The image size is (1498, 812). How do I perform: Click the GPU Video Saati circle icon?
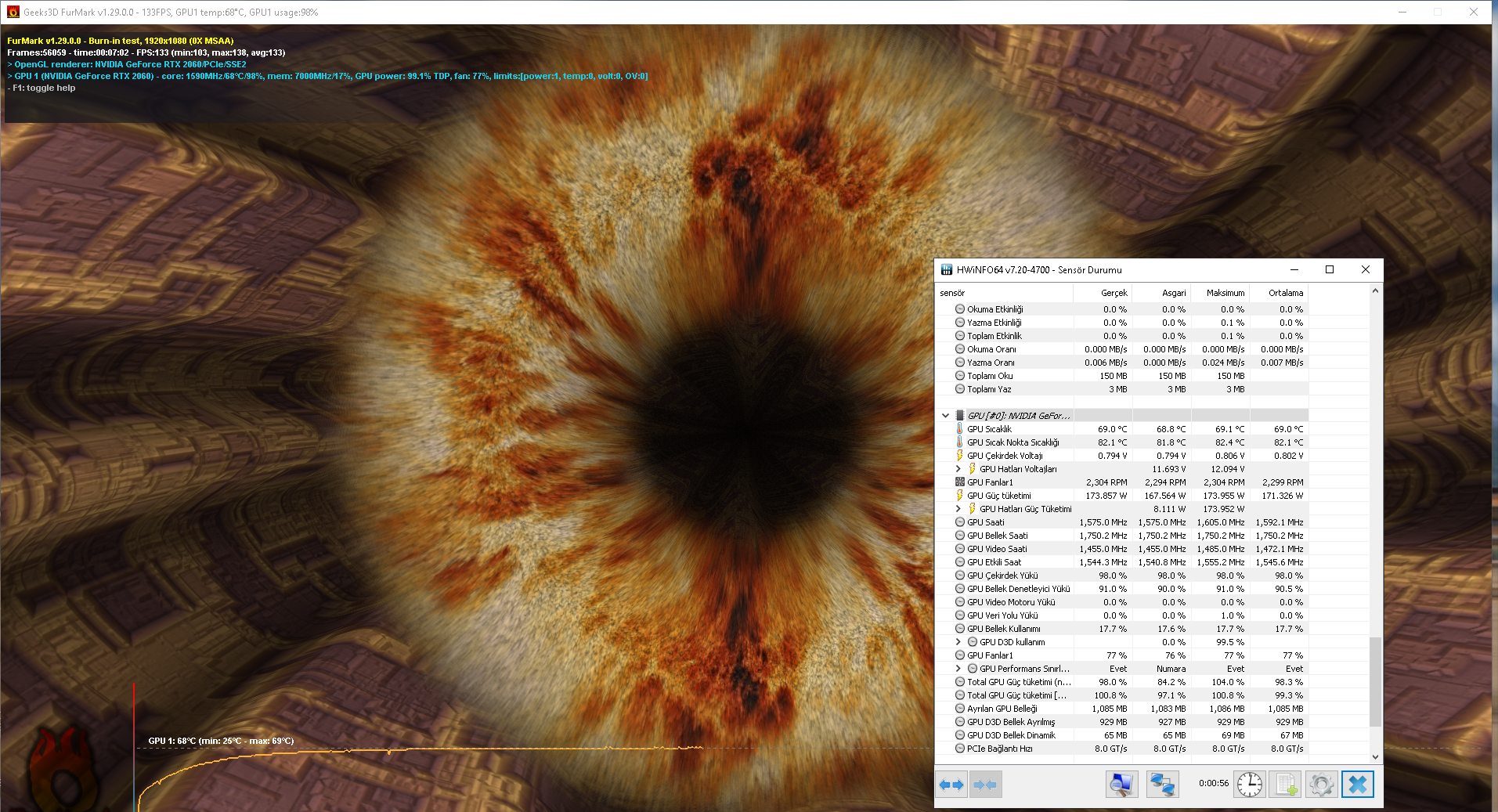[959, 549]
